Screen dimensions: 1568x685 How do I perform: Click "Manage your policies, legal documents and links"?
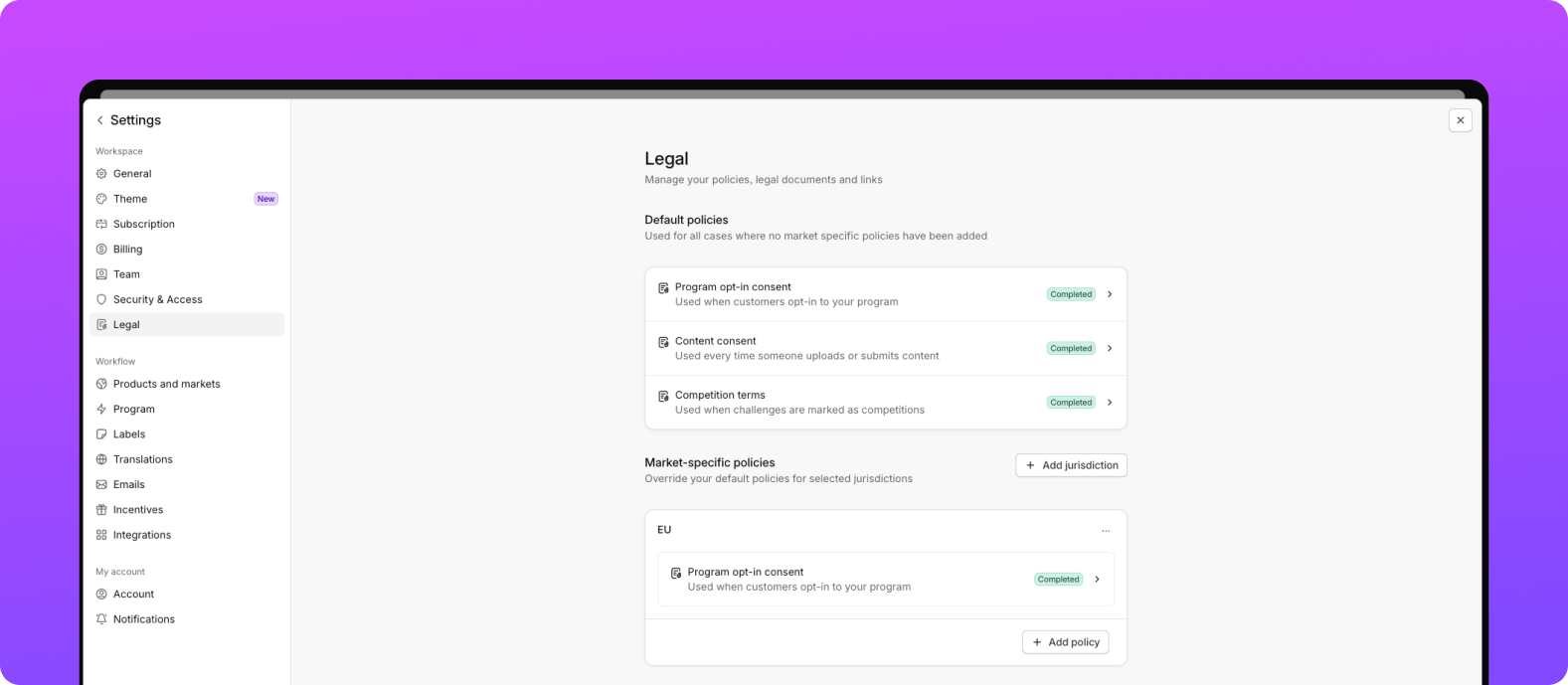(x=764, y=180)
